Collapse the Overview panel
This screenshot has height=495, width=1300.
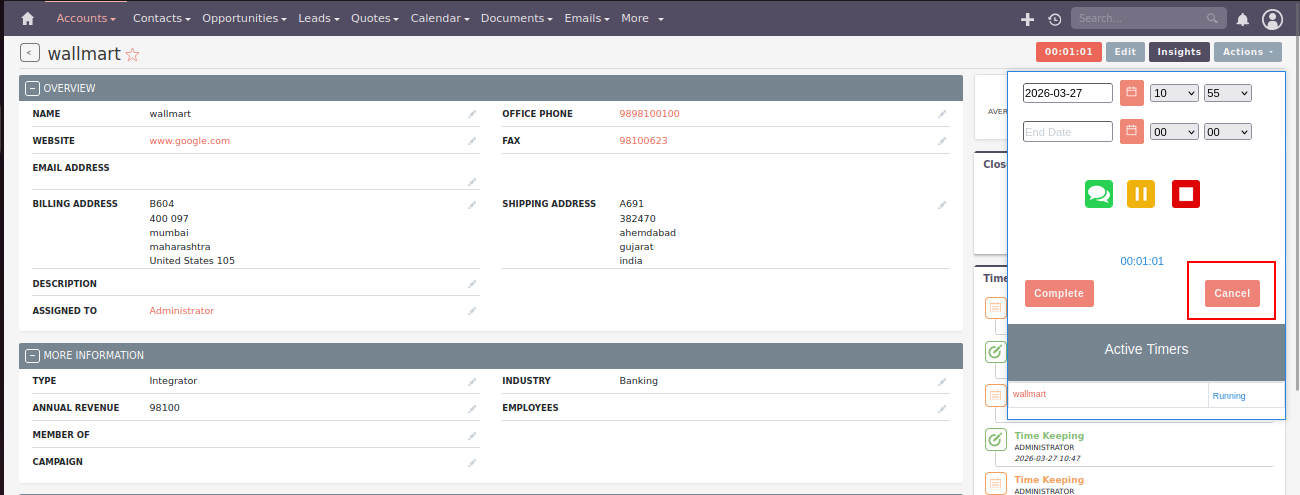click(32, 88)
